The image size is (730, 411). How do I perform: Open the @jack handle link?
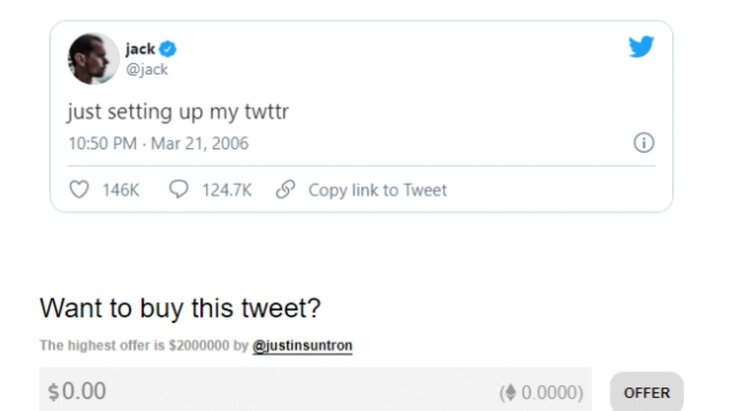click(x=146, y=69)
